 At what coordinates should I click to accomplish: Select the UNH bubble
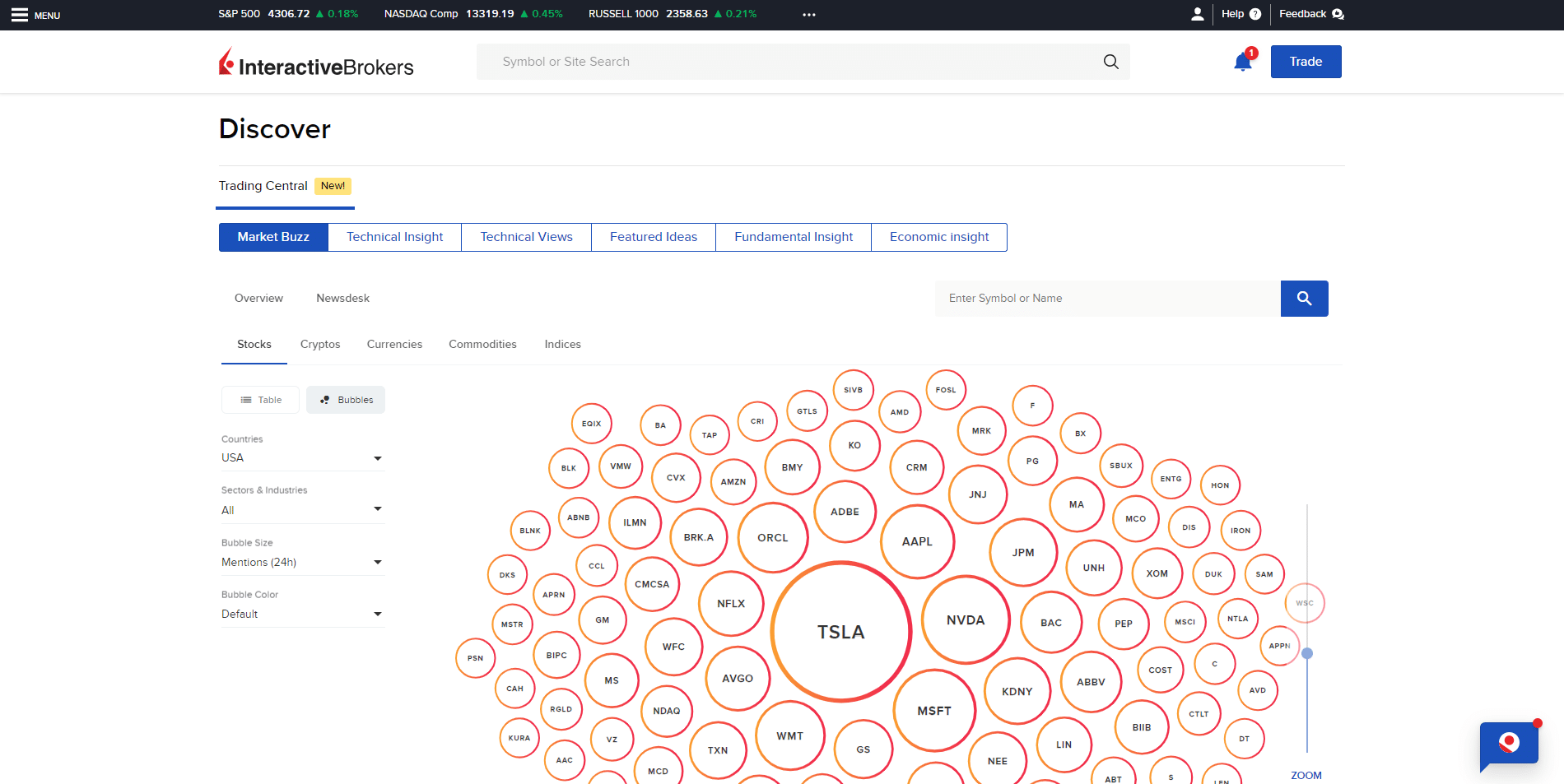pyautogui.click(x=1094, y=568)
